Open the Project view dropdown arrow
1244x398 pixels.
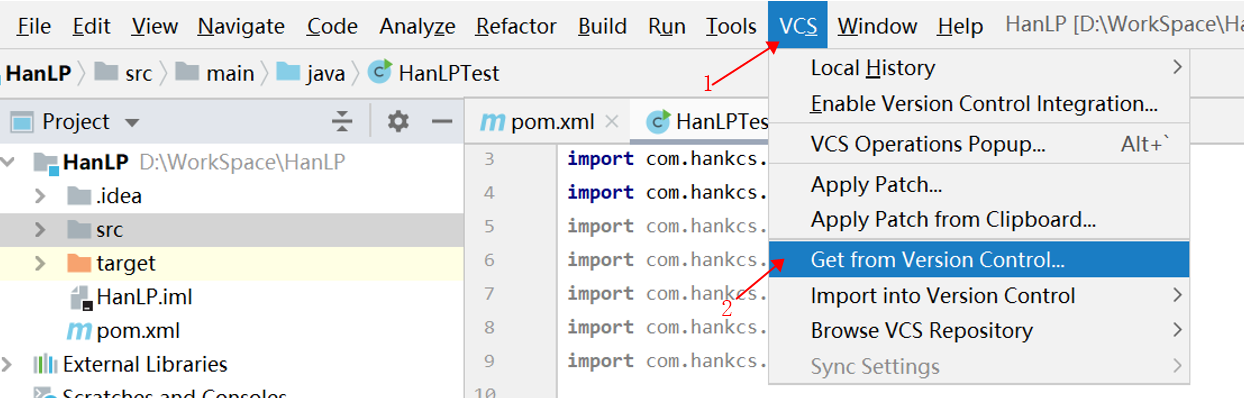point(132,123)
